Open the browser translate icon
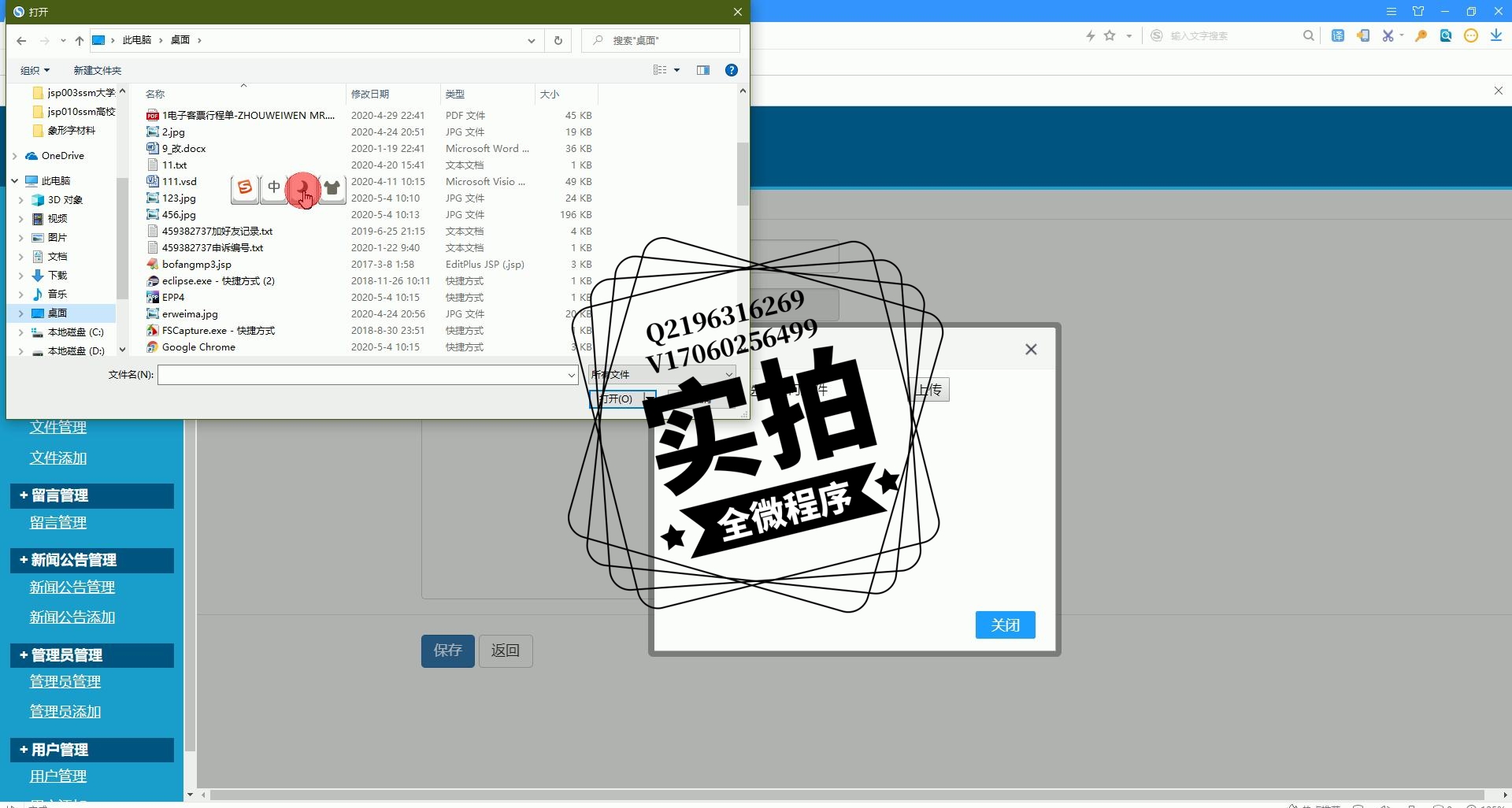The width and height of the screenshot is (1512, 808). (x=1338, y=35)
